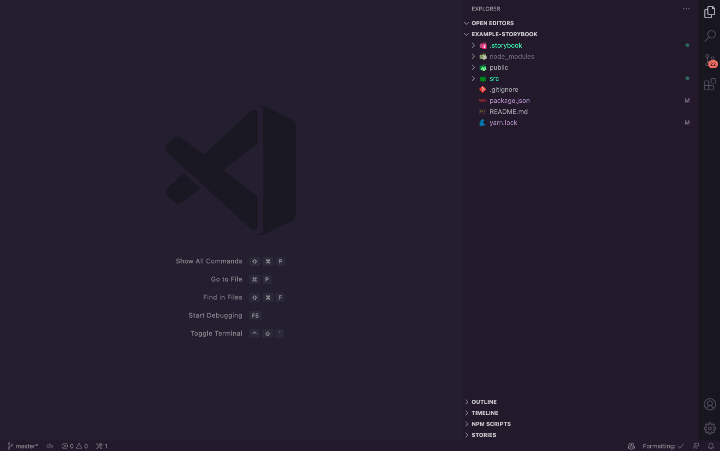Image resolution: width=720 pixels, height=451 pixels.
Task: Click the Show All Commands hint
Action: coord(208,261)
